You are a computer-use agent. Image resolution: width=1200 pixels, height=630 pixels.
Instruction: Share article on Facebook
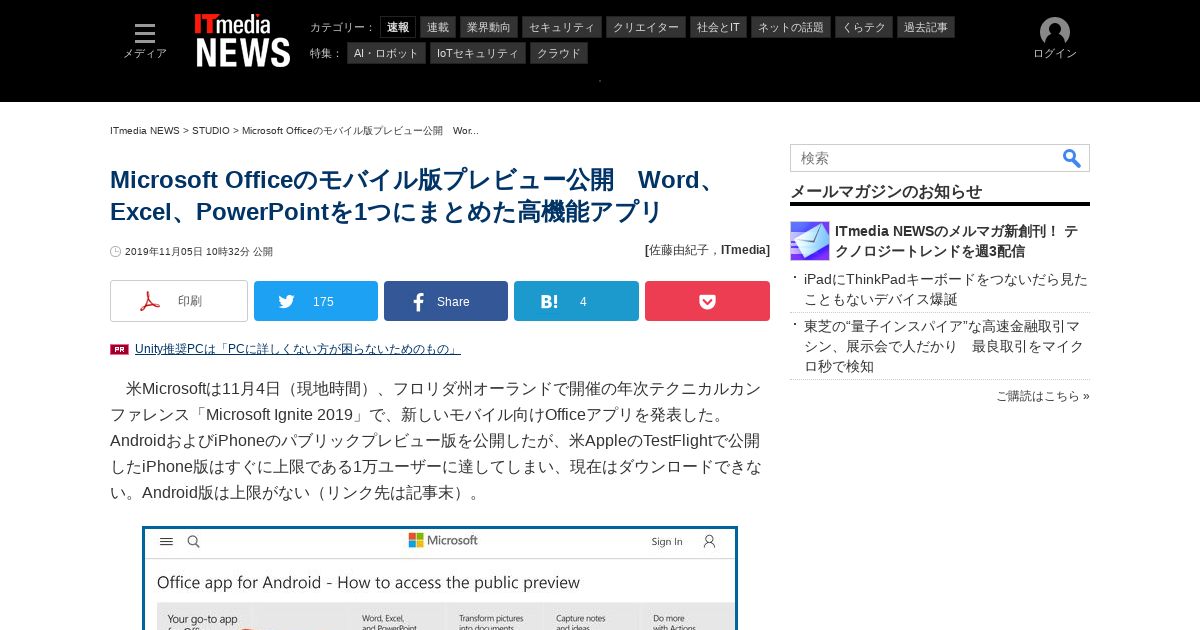(446, 301)
